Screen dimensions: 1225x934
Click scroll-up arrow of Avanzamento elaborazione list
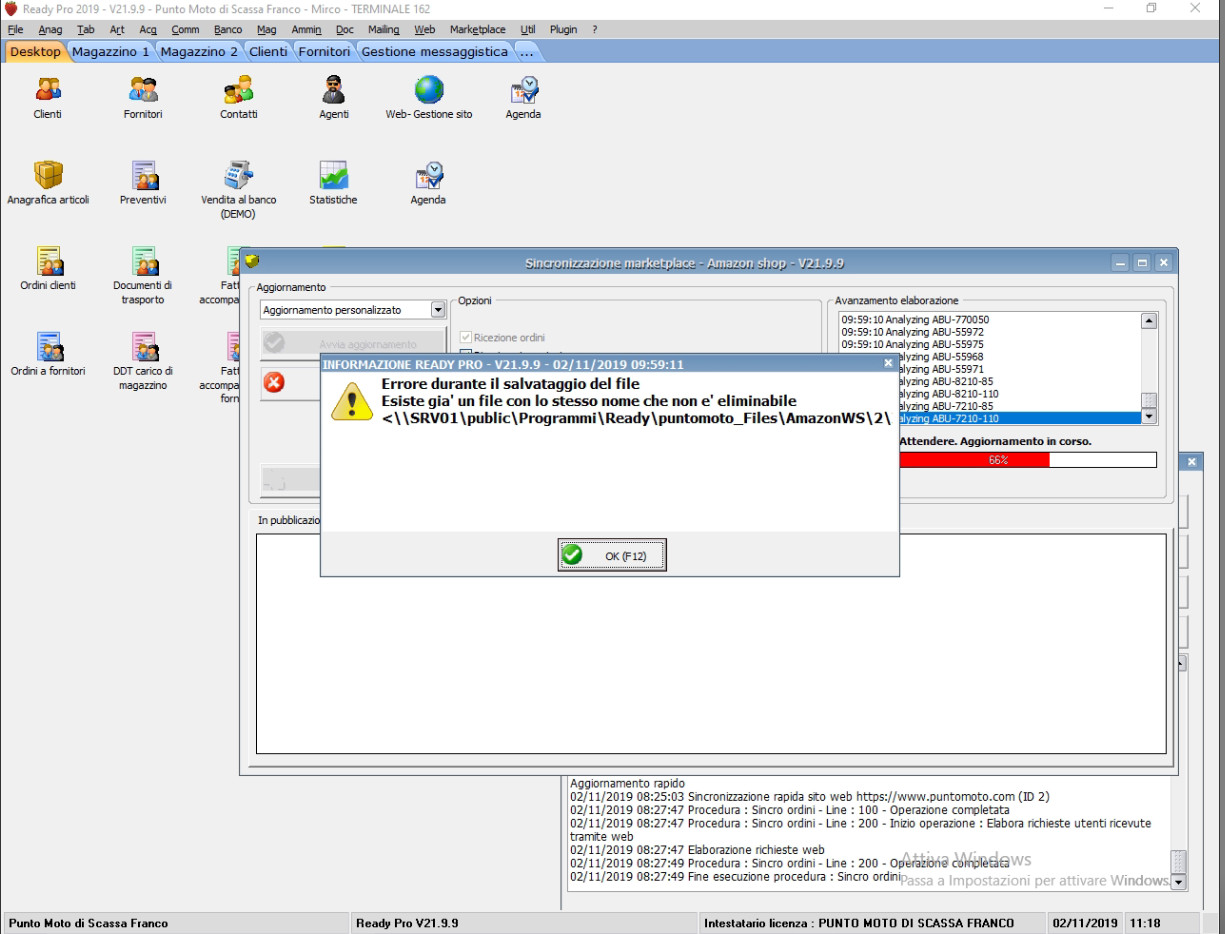[1149, 321]
